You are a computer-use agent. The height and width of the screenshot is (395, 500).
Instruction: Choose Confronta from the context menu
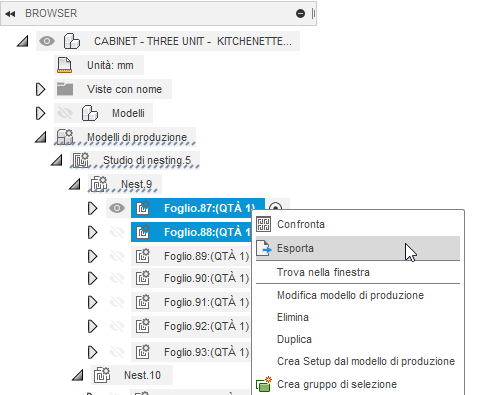[x=358, y=224]
